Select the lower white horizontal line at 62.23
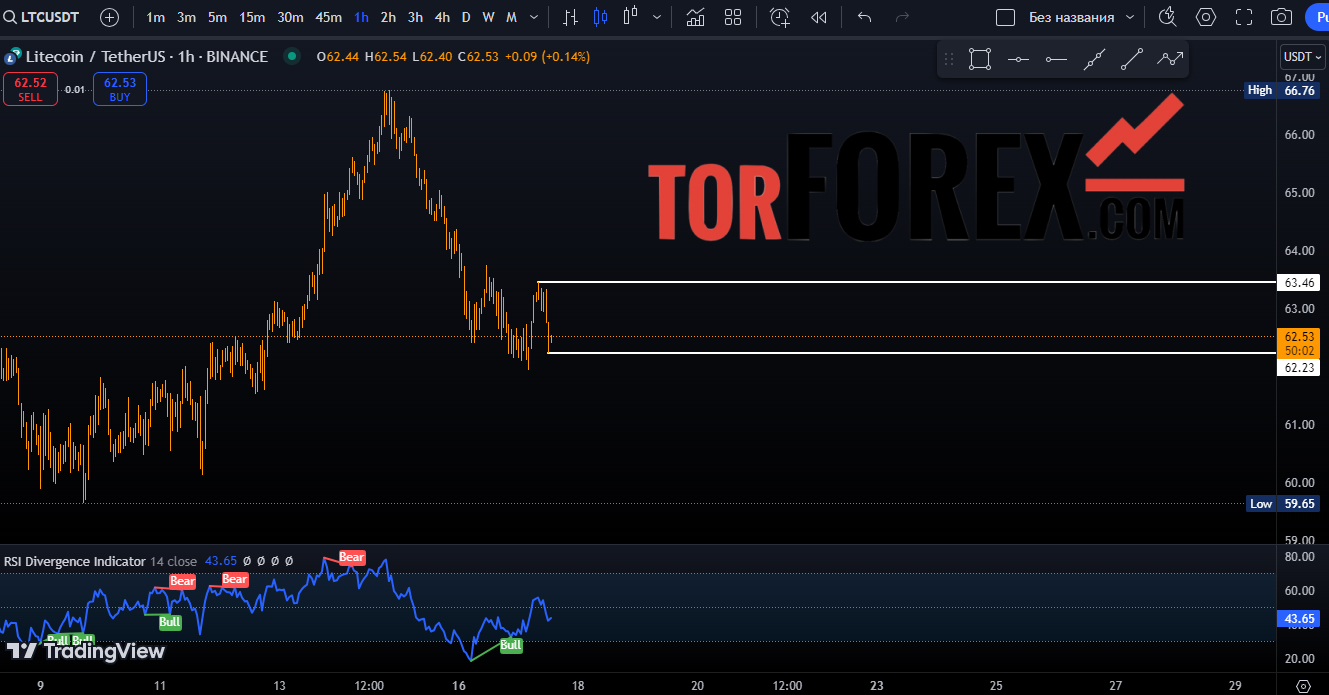Screen dimensions: 1329x695 click(912, 352)
